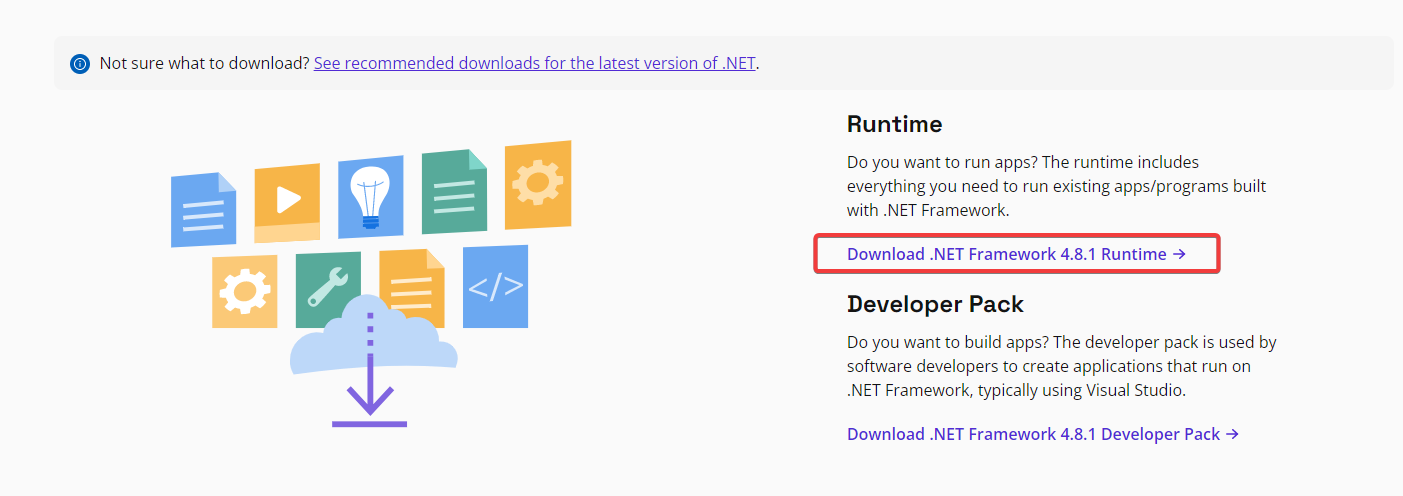Viewport: 1403px width, 496px height.
Task: Select the lightbulb icon tile
Action: click(x=370, y=196)
